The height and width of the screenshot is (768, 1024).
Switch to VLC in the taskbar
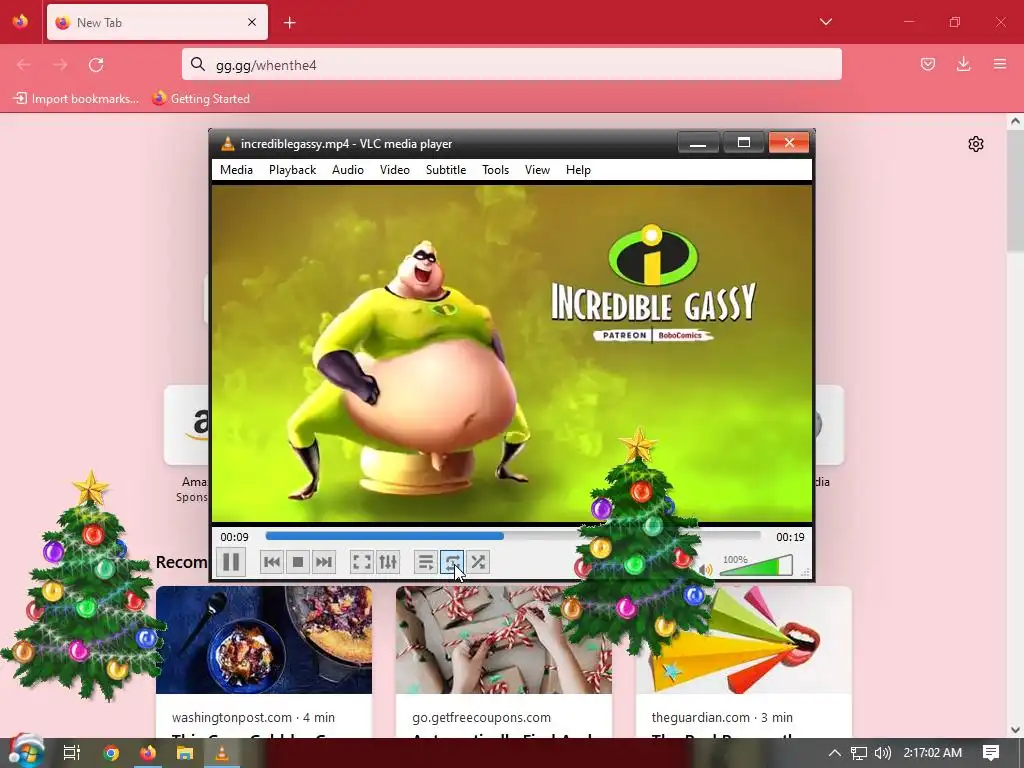(222, 753)
